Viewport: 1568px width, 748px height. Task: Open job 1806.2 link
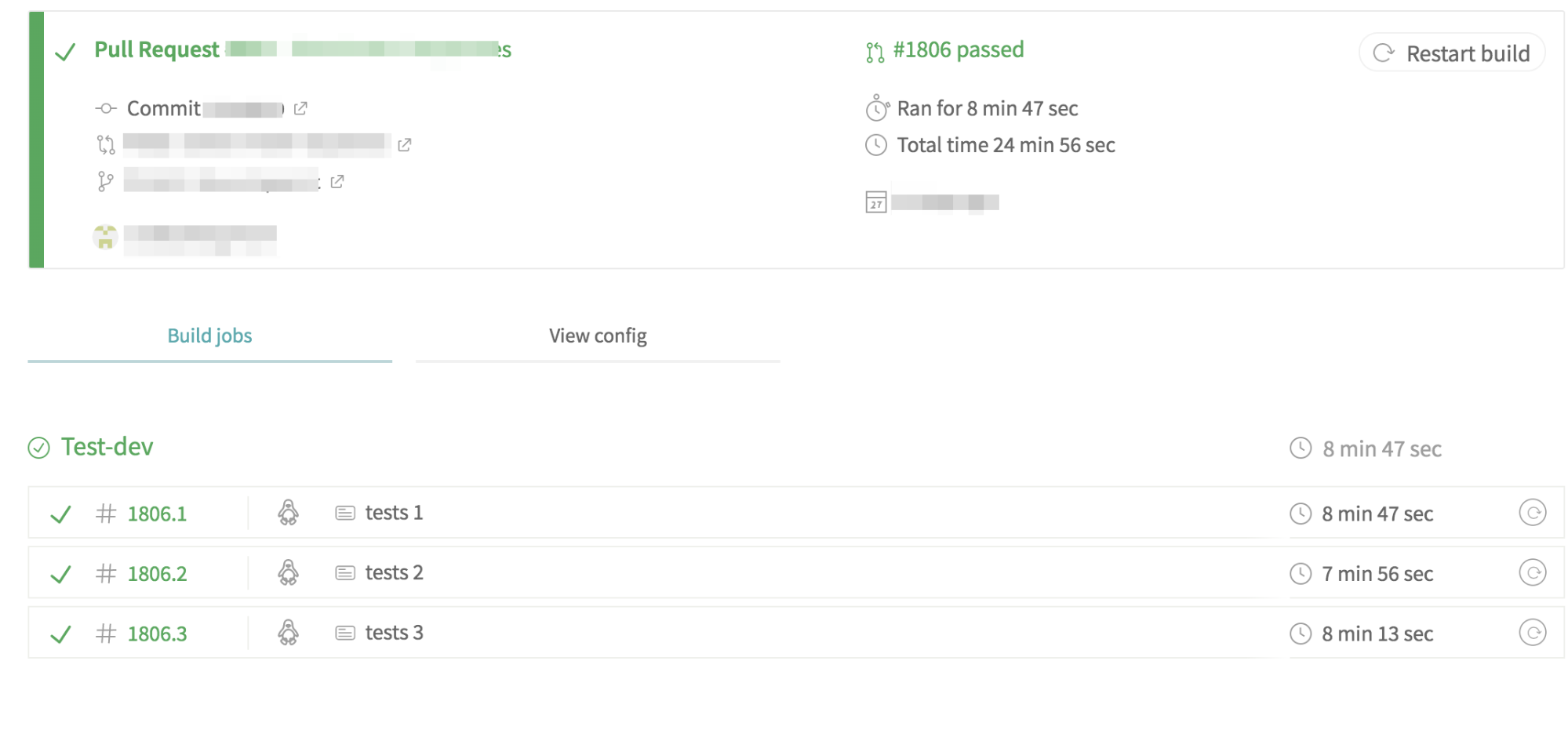point(157,574)
